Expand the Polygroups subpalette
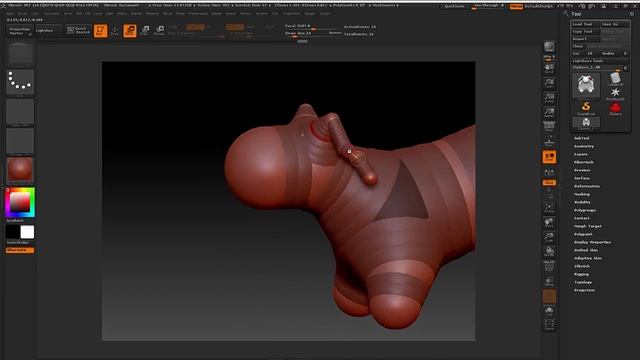This screenshot has width=640, height=360. pos(585,210)
